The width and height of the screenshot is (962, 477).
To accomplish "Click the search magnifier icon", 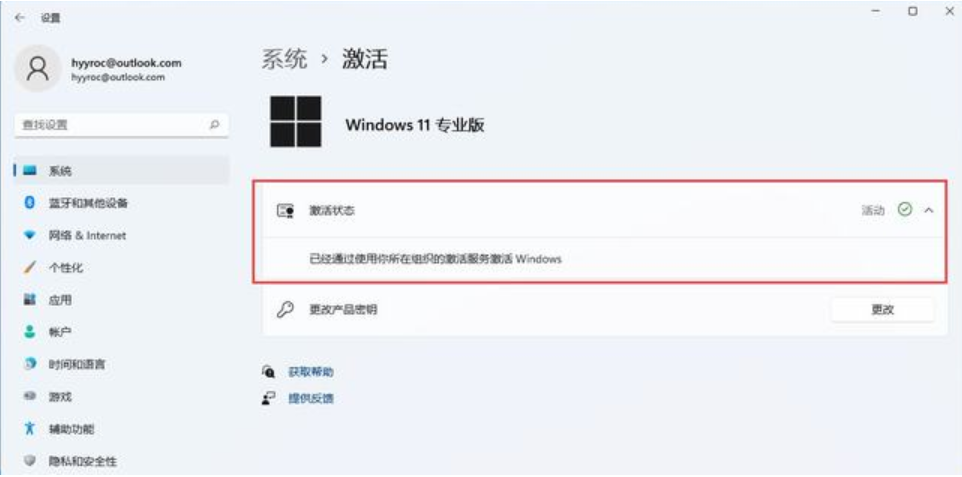I will point(214,125).
